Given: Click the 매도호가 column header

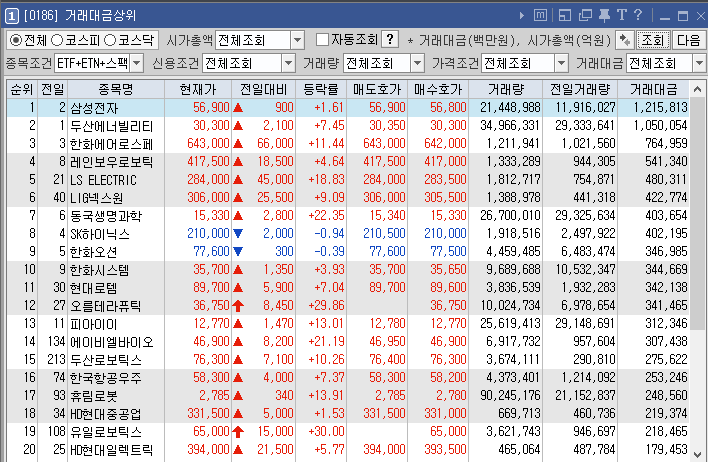Looking at the screenshot, I should pyautogui.click(x=377, y=89).
